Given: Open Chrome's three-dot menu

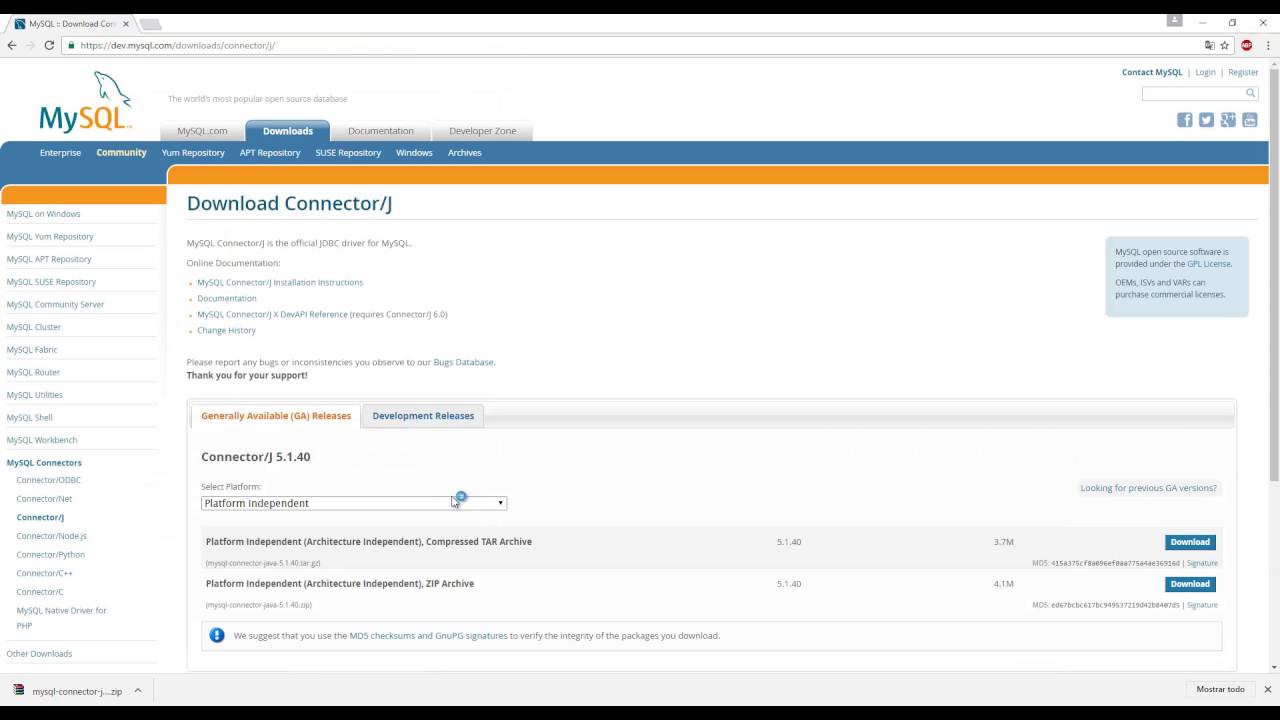Looking at the screenshot, I should point(1266,45).
